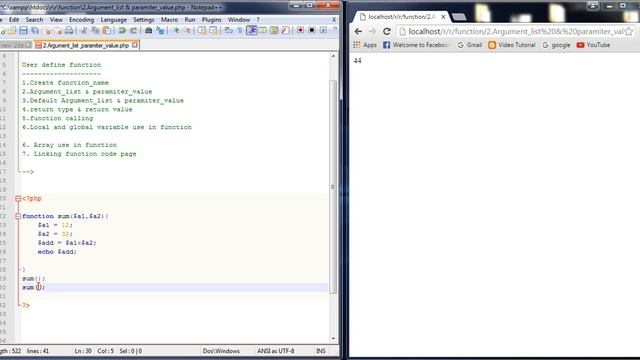Click the INS indicator in status bar
640x360 pixels.
tap(321, 351)
